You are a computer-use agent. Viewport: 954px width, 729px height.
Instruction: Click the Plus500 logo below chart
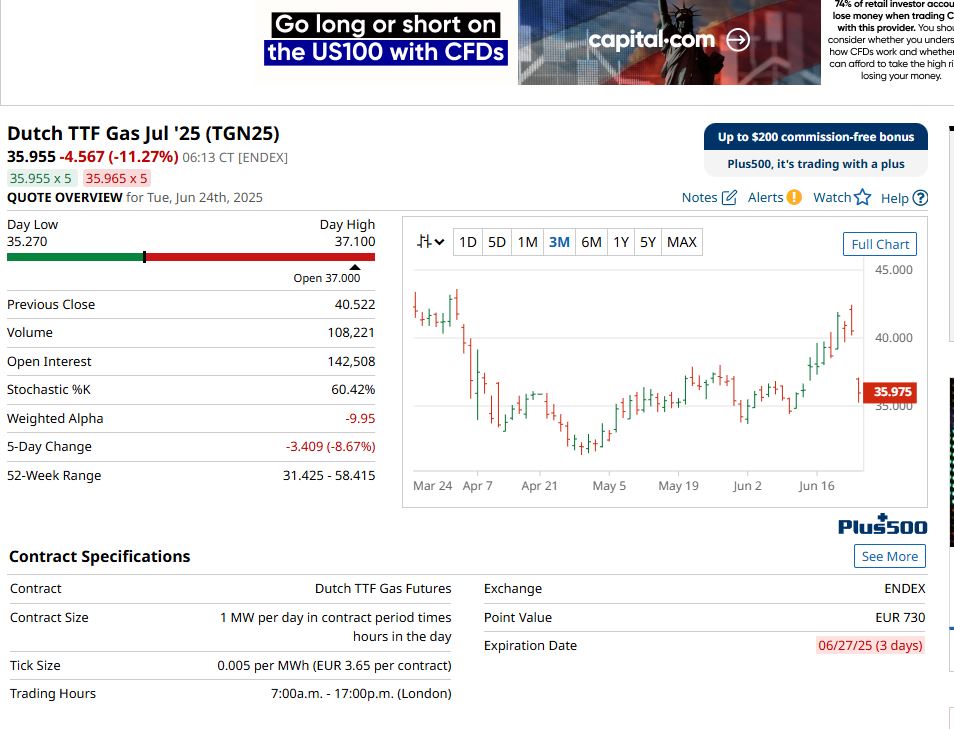coord(882,526)
